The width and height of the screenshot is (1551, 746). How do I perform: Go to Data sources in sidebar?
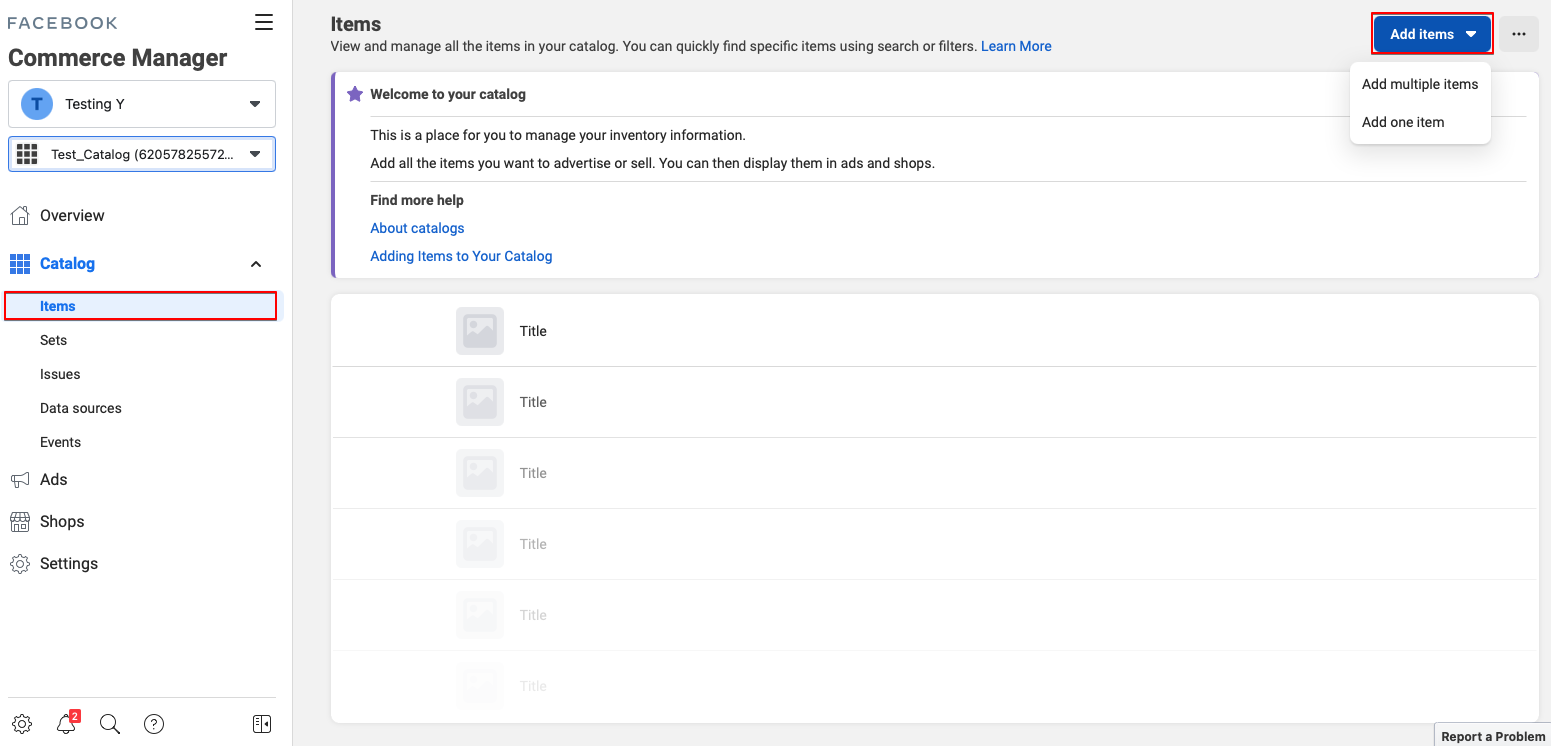pyautogui.click(x=81, y=408)
